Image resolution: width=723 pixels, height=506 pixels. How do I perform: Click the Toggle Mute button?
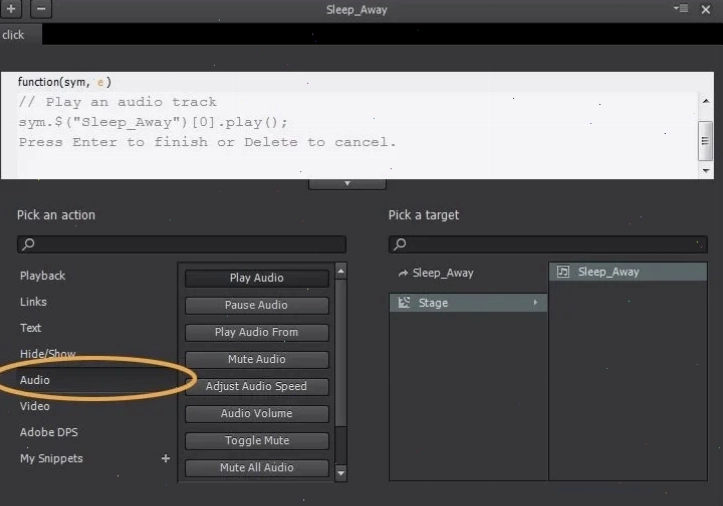pos(257,441)
